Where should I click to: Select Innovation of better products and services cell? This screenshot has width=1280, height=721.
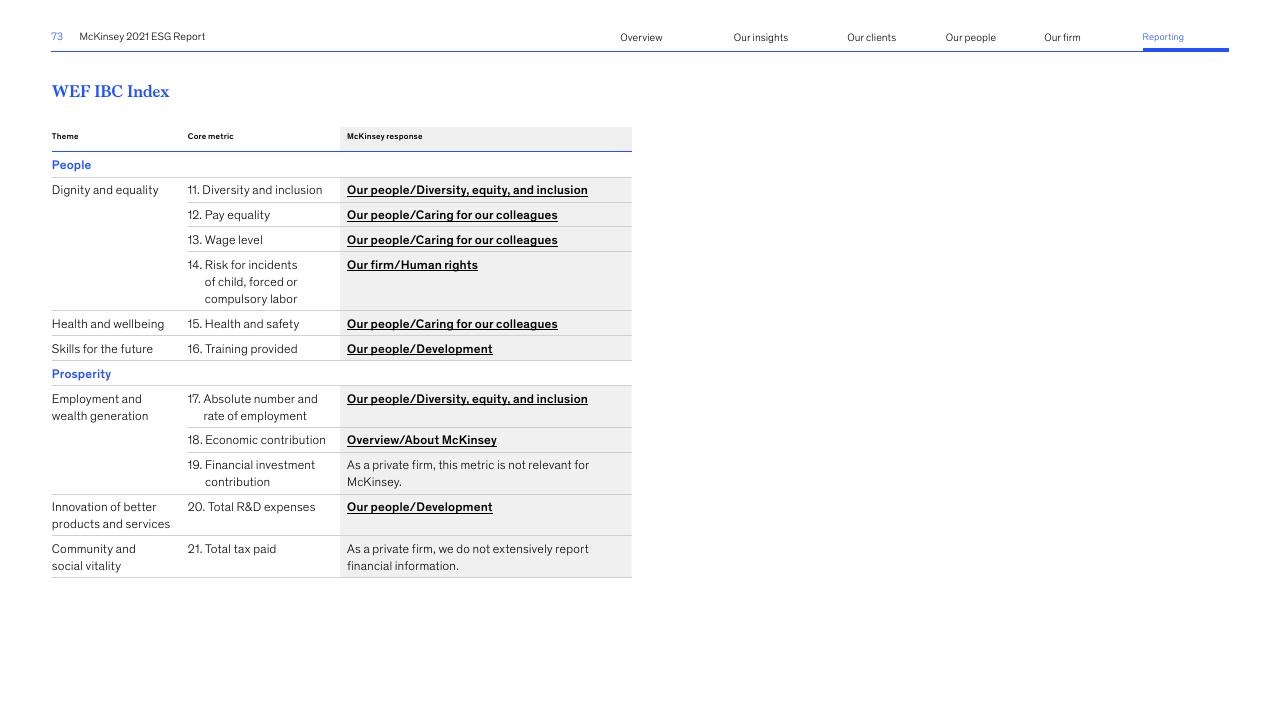[x=111, y=515]
